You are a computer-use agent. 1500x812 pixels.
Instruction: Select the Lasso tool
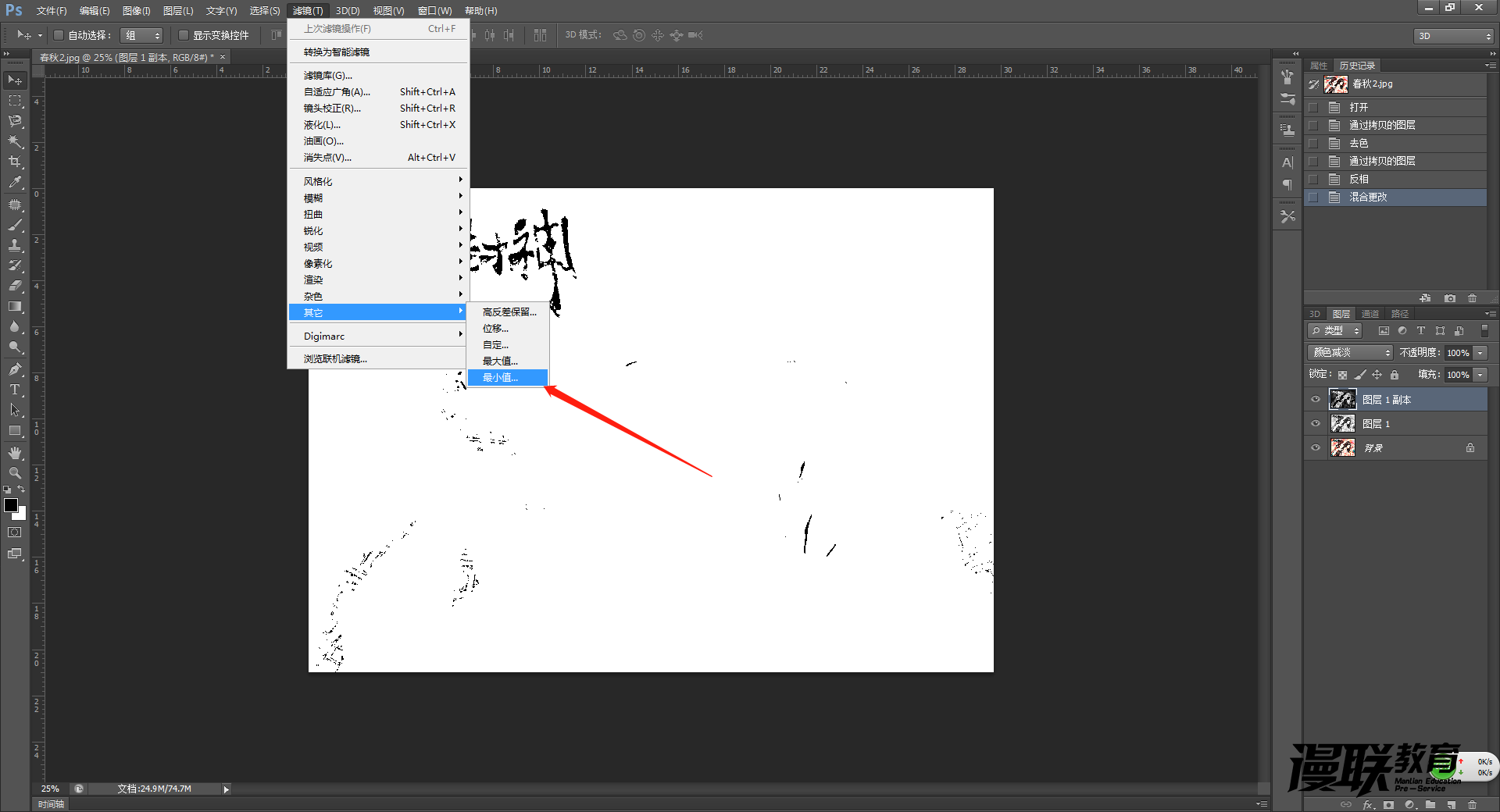click(15, 121)
